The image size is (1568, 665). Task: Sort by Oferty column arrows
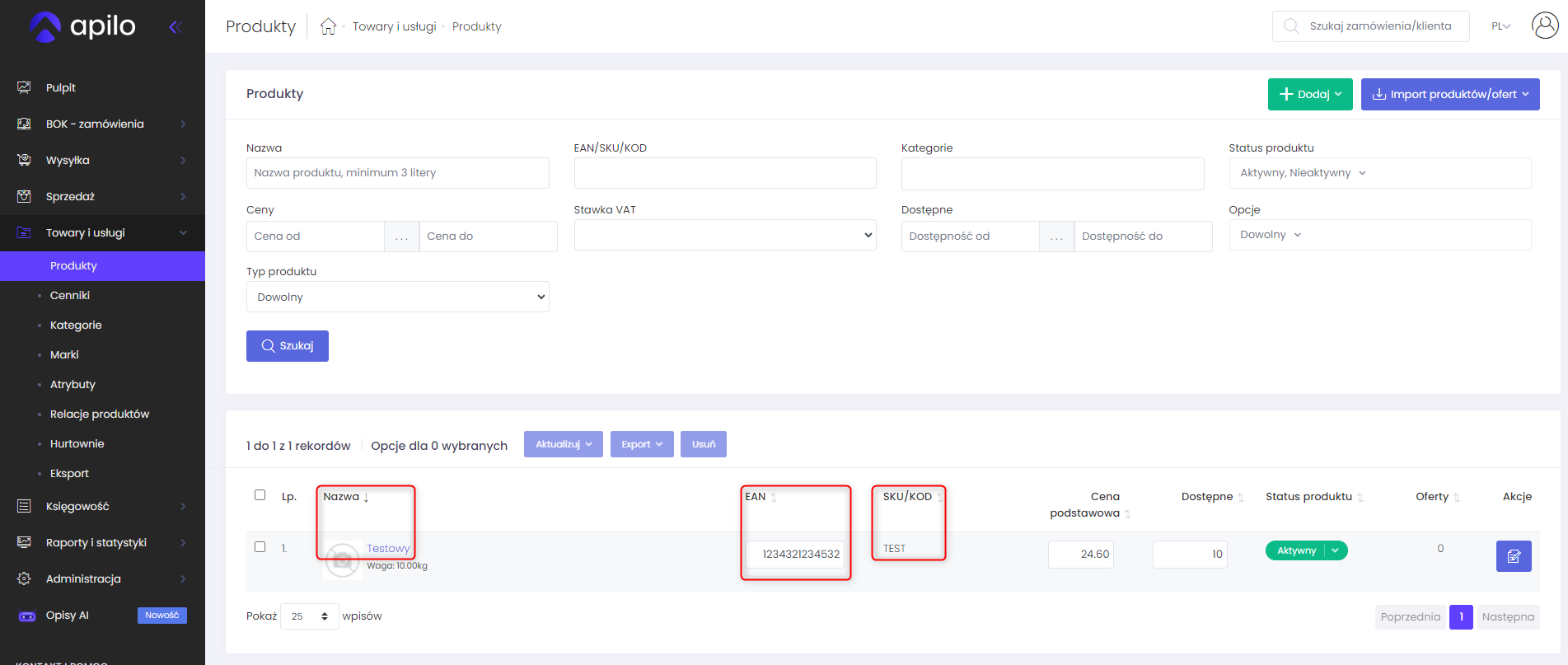1457,497
